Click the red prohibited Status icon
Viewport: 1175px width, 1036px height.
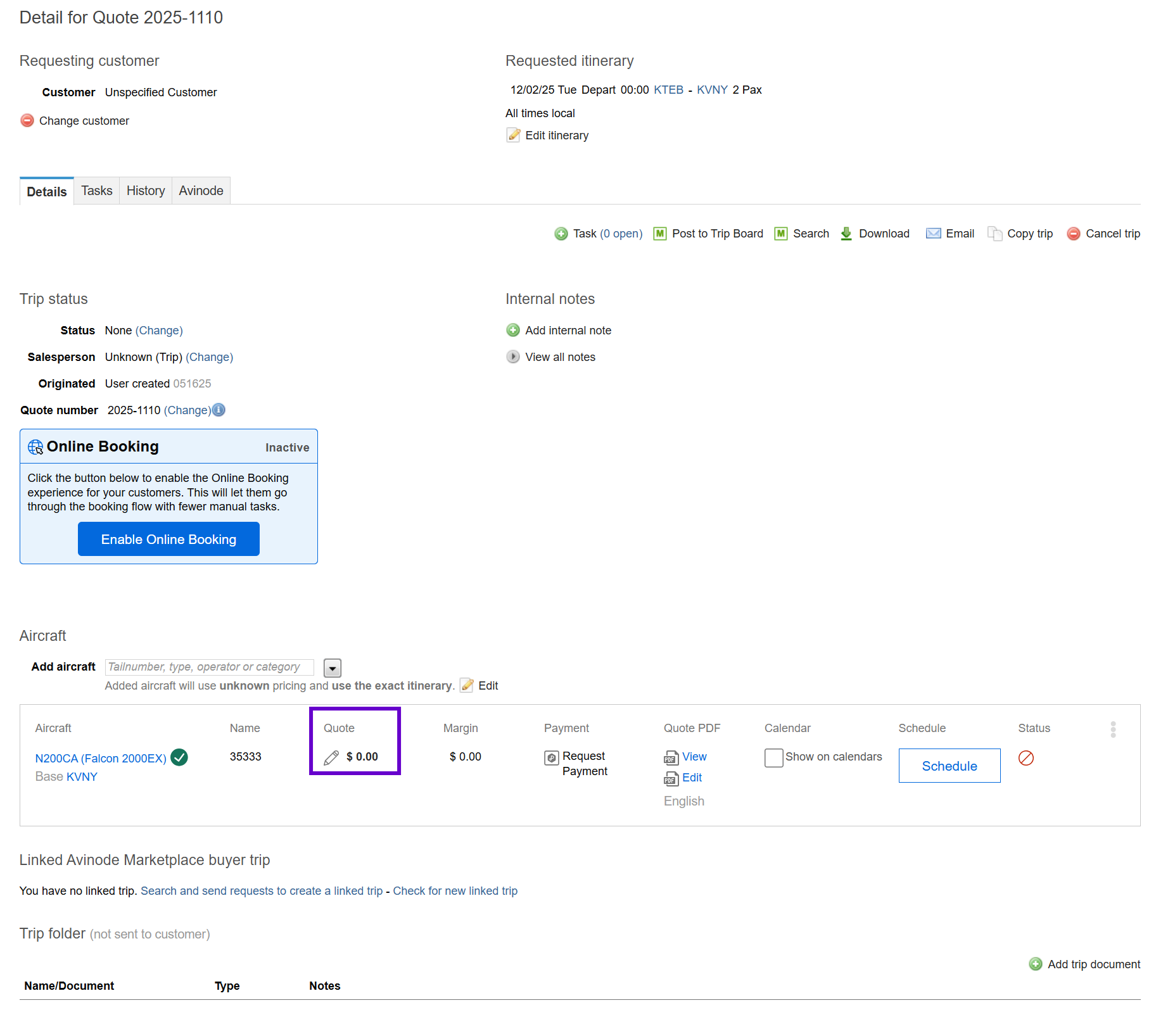pyautogui.click(x=1026, y=757)
